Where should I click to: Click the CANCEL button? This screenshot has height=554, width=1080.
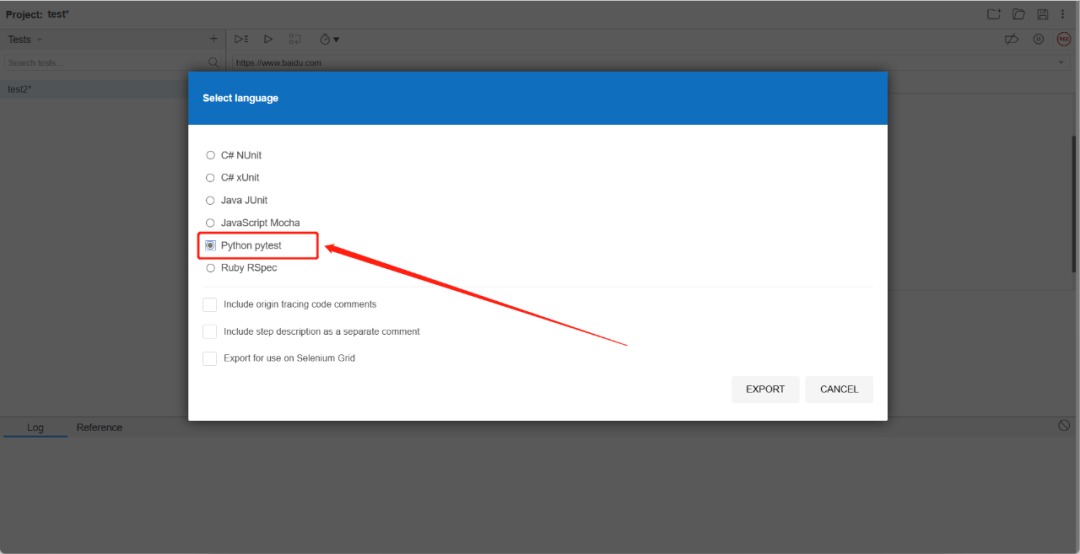coord(839,389)
